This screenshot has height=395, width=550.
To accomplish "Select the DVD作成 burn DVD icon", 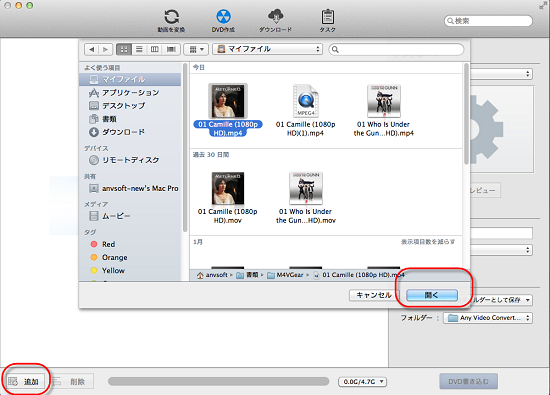I will click(x=223, y=21).
